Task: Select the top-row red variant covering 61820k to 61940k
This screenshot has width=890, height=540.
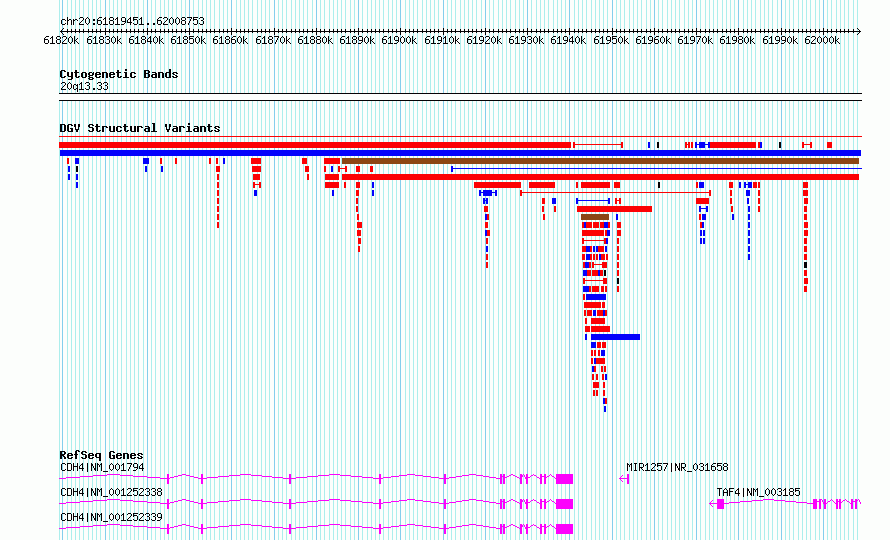Action: (315, 145)
